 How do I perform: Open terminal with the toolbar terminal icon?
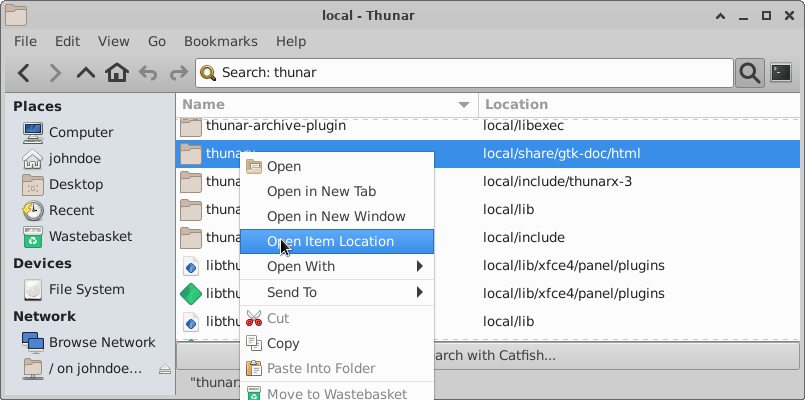[x=781, y=73]
